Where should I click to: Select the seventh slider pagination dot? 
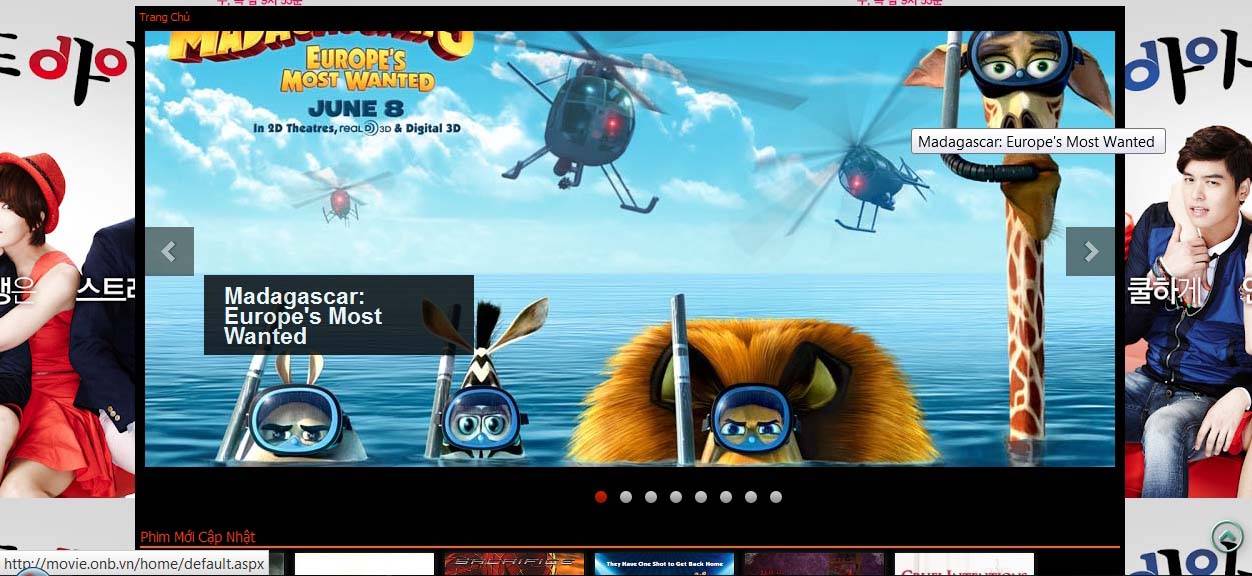[751, 497]
